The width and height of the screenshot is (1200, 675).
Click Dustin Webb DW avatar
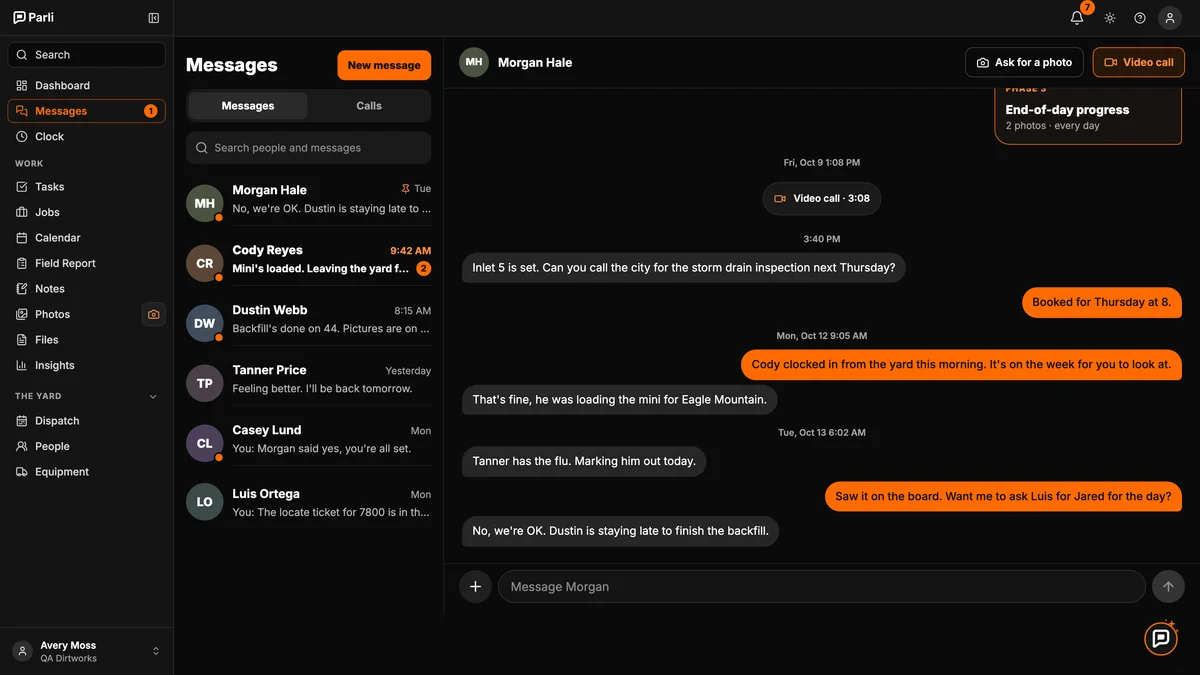(x=204, y=323)
